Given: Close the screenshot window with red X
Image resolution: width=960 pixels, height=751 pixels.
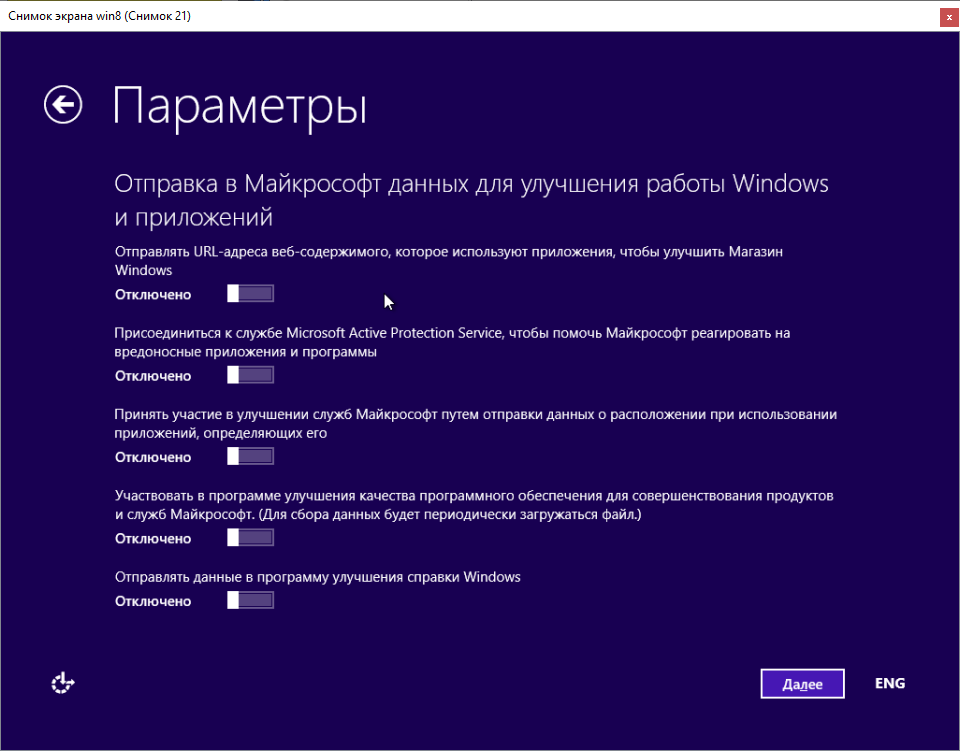Looking at the screenshot, I should click(949, 17).
